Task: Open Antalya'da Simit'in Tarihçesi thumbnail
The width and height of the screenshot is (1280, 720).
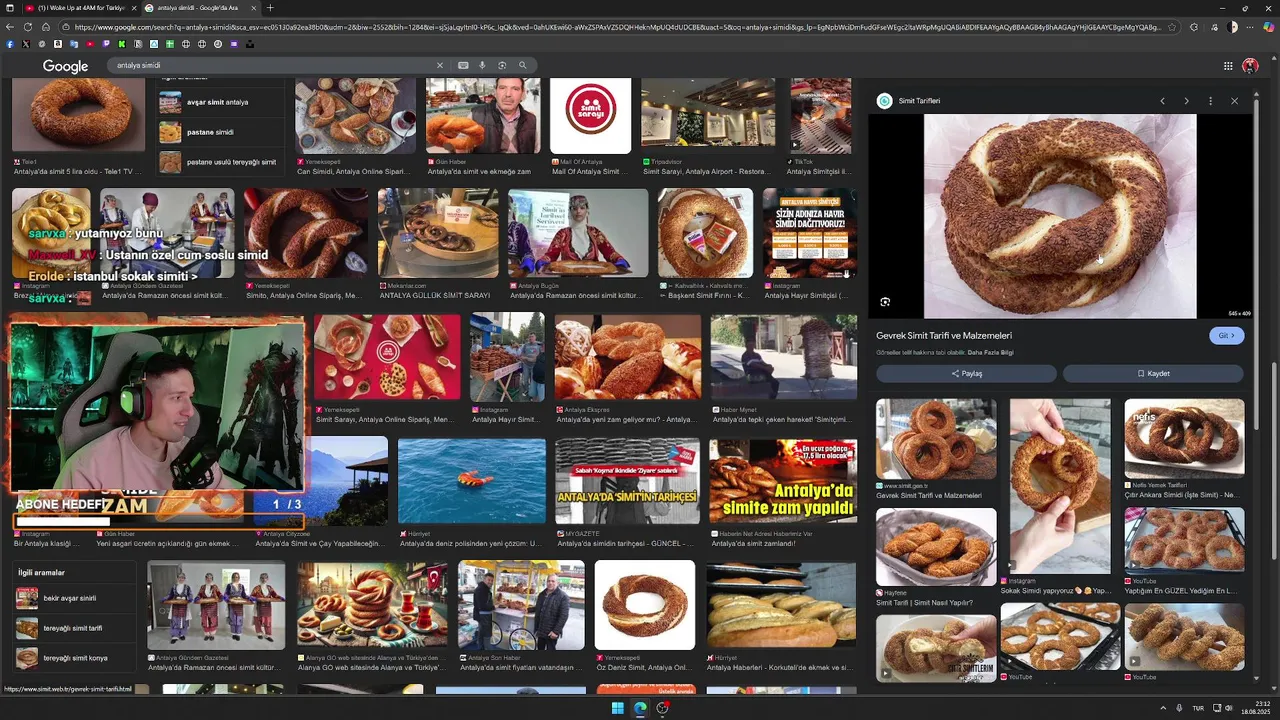Action: [627, 481]
